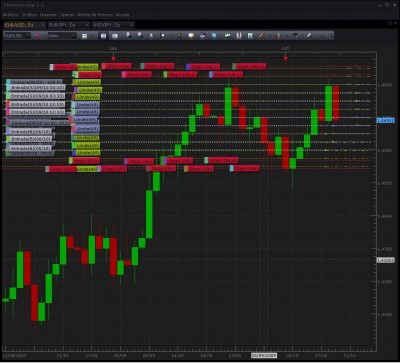Click the red-green candle marker toolbar icon
This screenshot has width=400, height=363.
click(x=279, y=36)
